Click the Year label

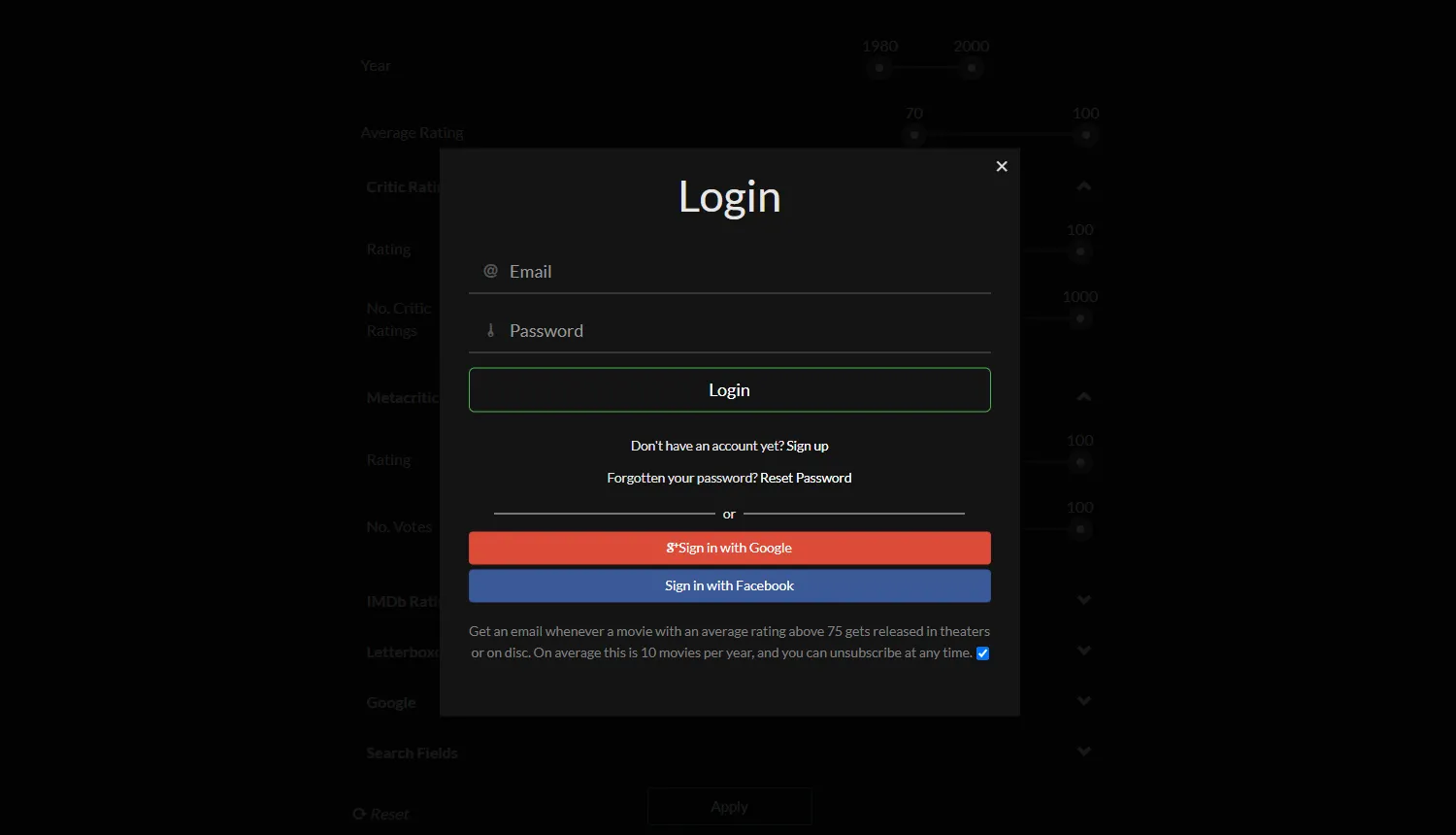coord(376,66)
